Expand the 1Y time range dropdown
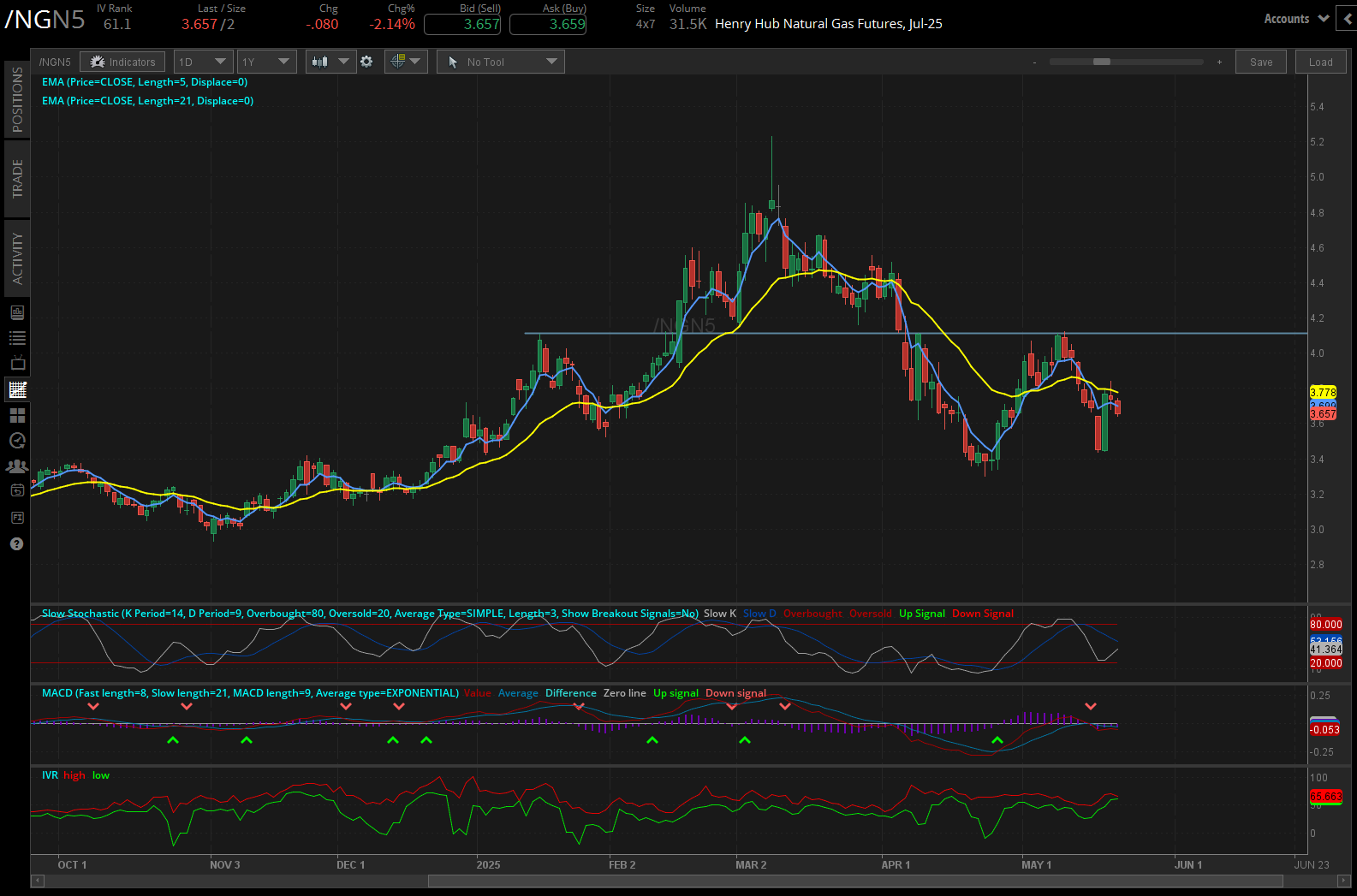Screen dimensions: 1357x896 (x=266, y=62)
